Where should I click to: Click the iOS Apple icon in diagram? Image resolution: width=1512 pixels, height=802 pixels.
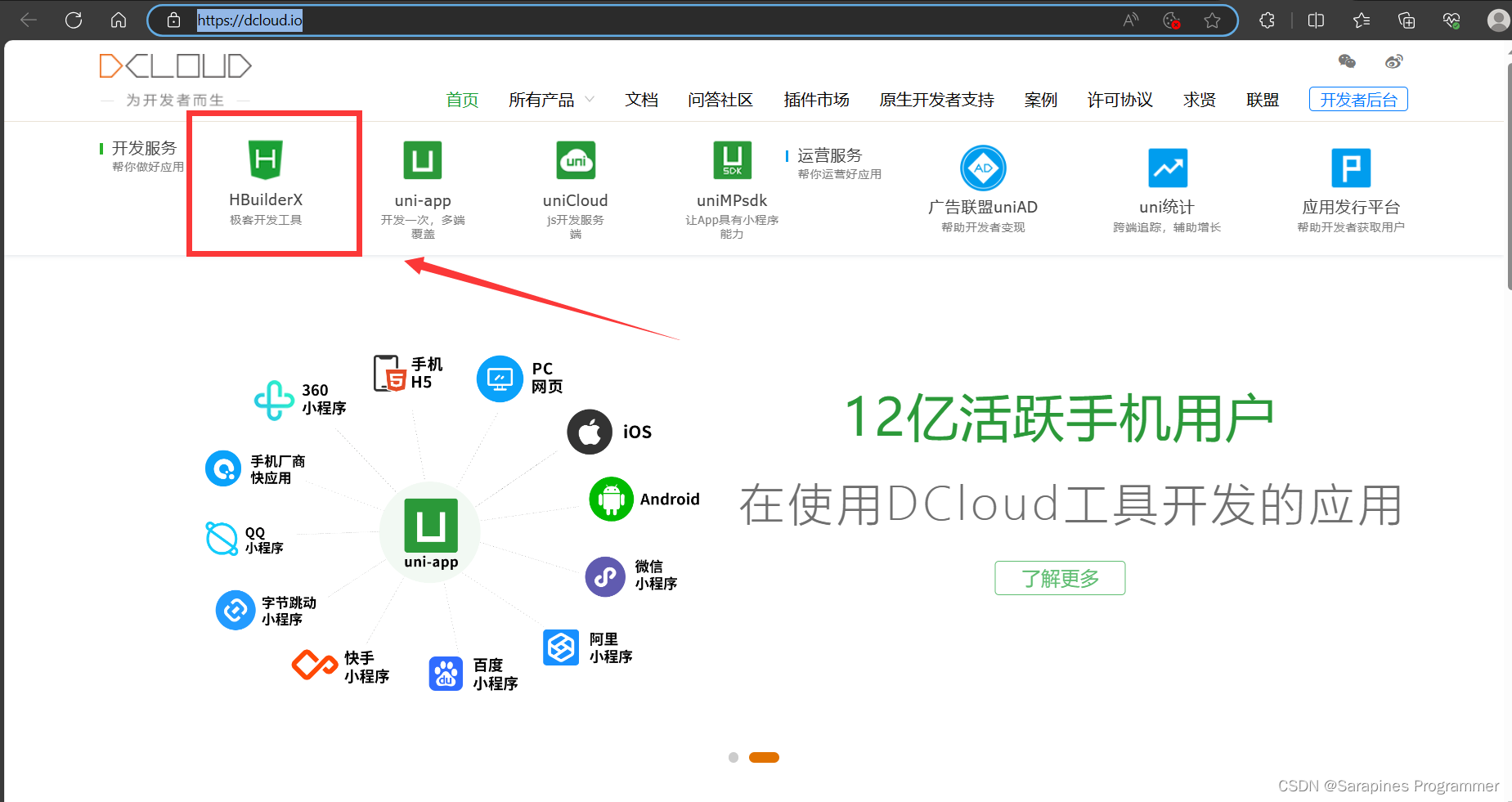click(x=590, y=432)
